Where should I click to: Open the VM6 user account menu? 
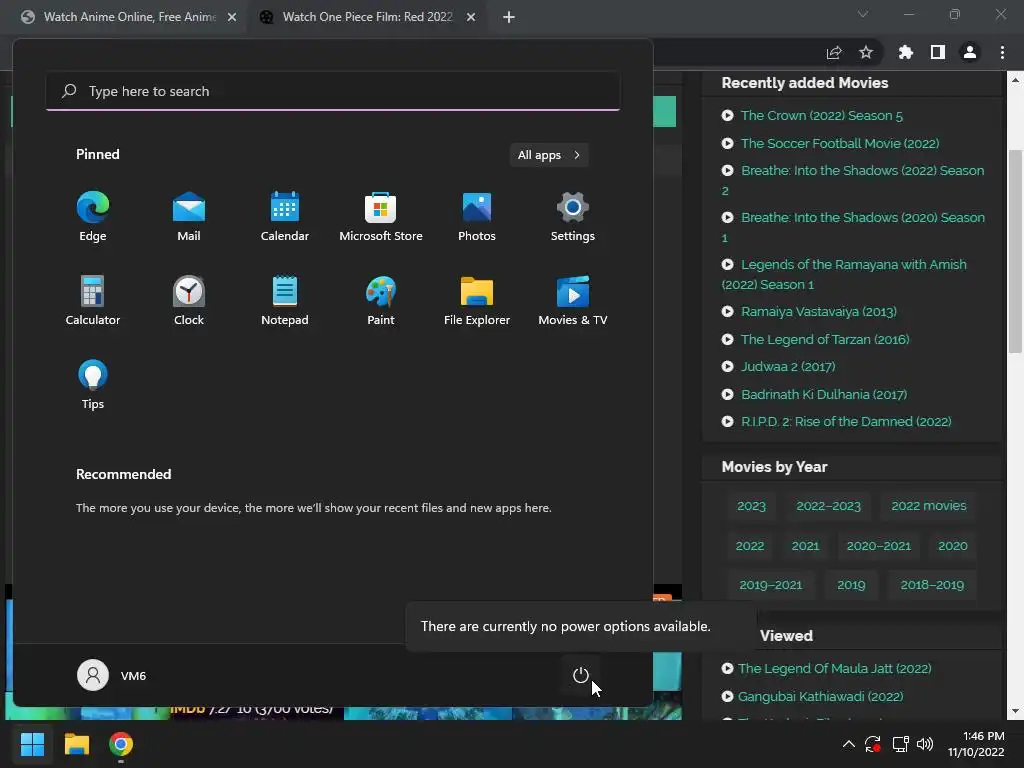[112, 675]
